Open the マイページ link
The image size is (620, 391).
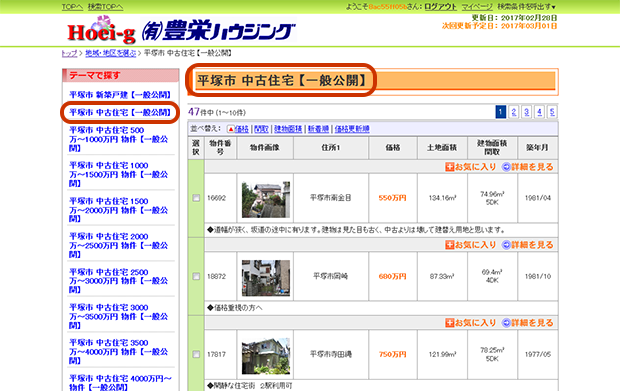point(477,7)
